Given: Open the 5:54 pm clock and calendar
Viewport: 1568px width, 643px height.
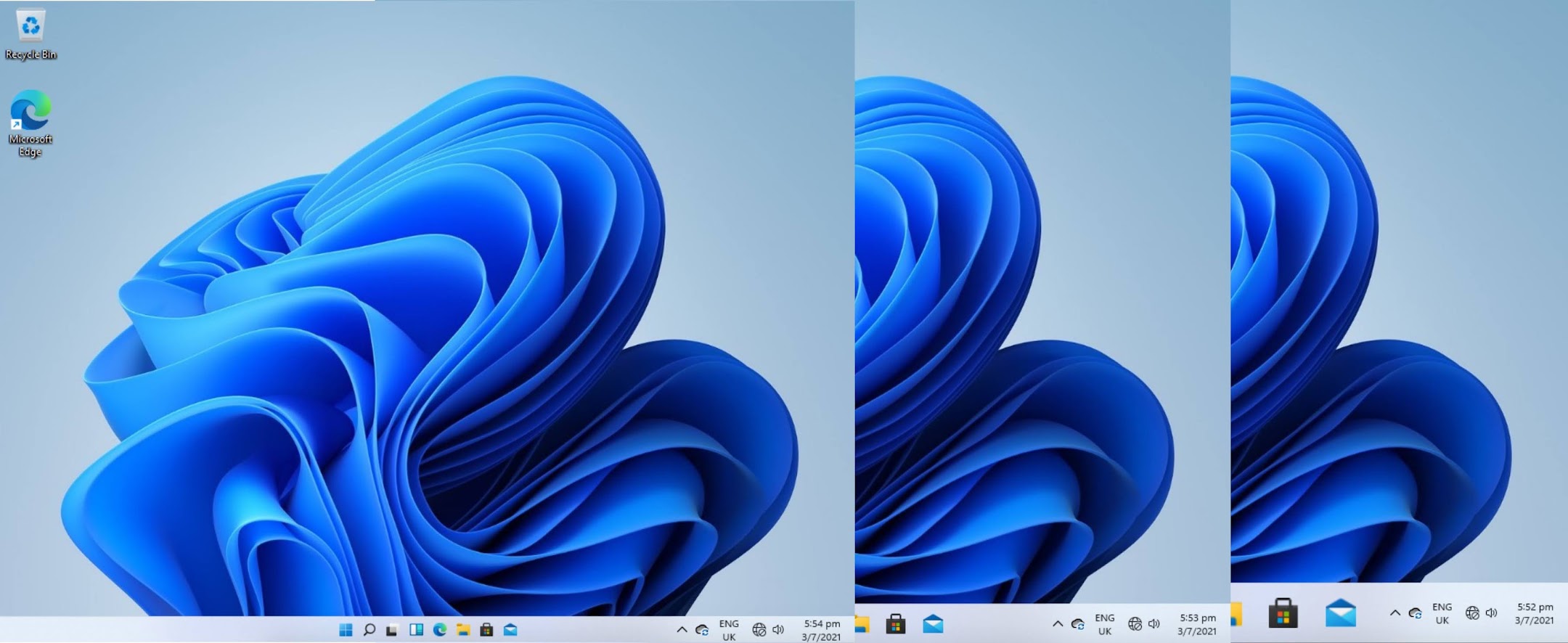Looking at the screenshot, I should (x=822, y=630).
